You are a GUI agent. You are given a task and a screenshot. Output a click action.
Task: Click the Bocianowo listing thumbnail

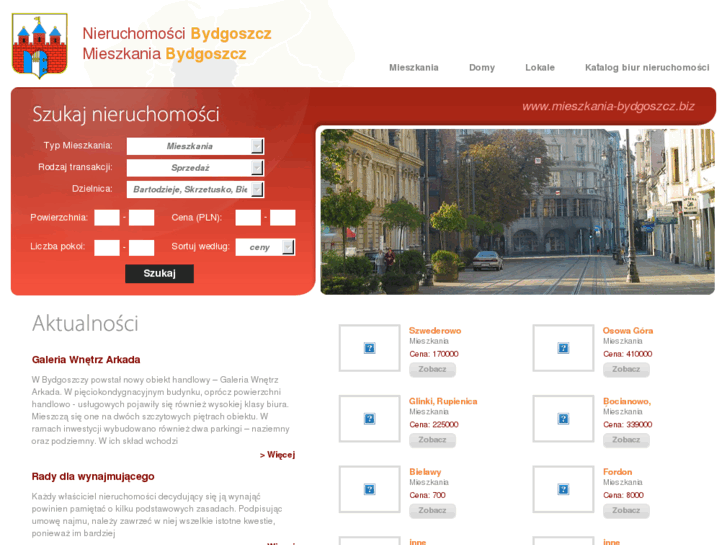click(563, 418)
